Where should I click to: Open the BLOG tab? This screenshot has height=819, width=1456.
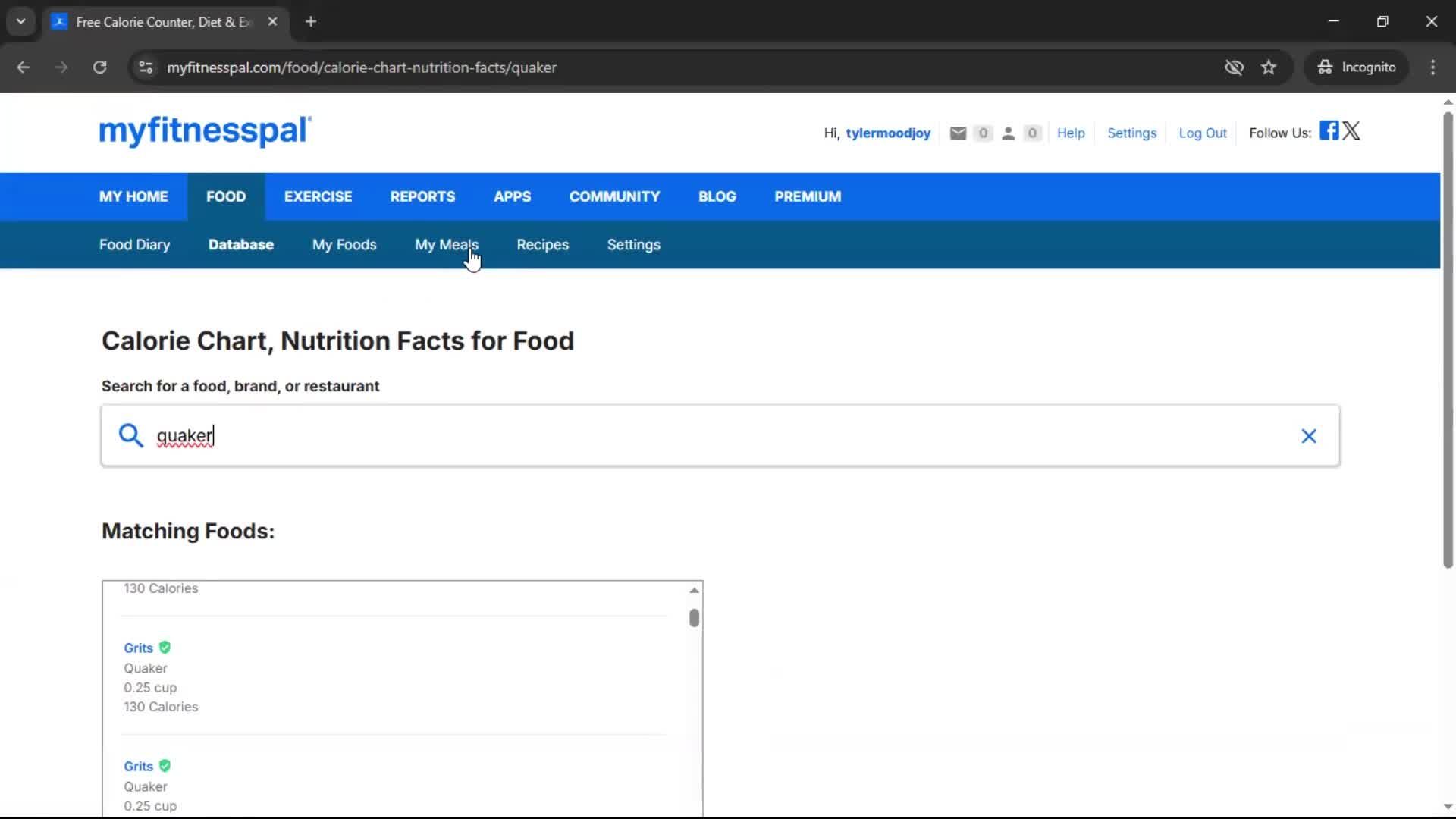coord(717,196)
